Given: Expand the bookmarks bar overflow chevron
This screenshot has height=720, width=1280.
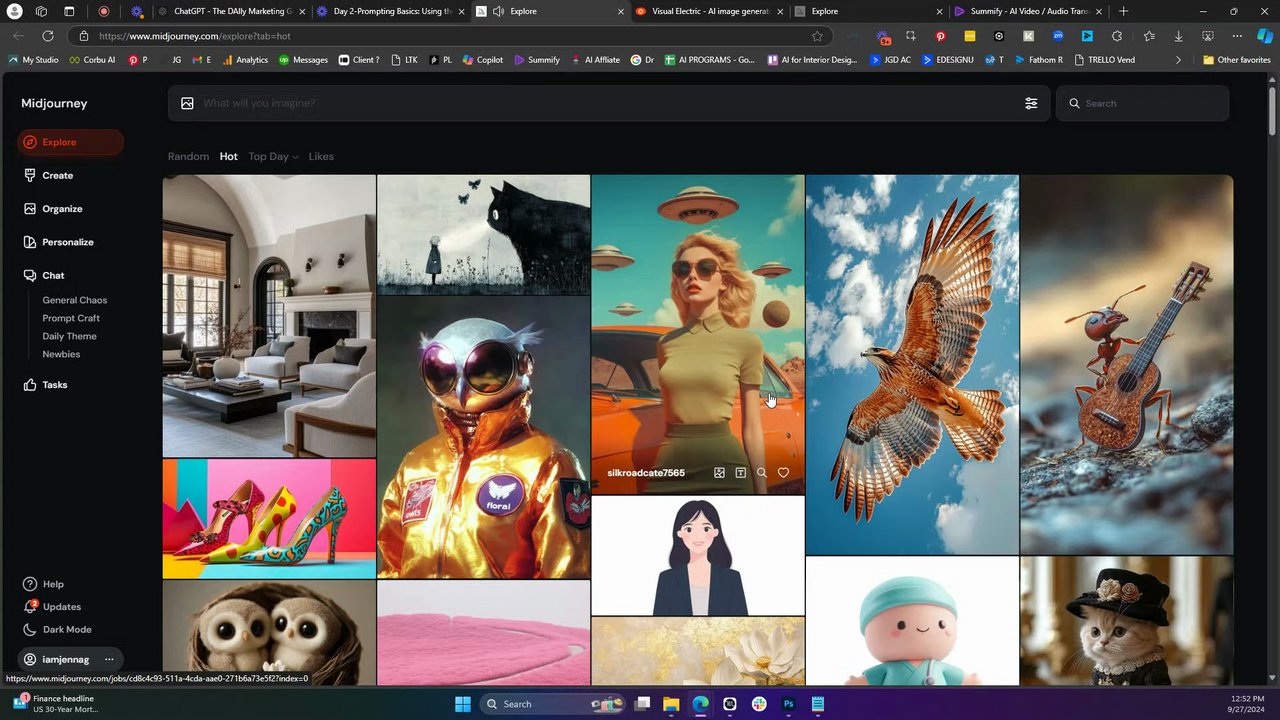Looking at the screenshot, I should [x=1178, y=60].
